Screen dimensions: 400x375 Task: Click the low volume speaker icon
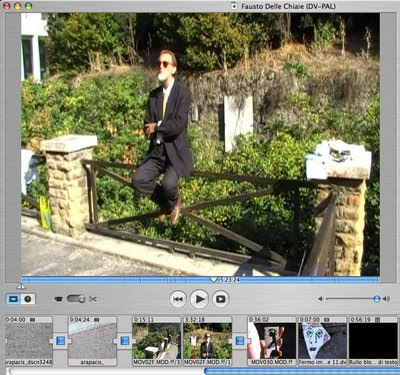(x=320, y=299)
